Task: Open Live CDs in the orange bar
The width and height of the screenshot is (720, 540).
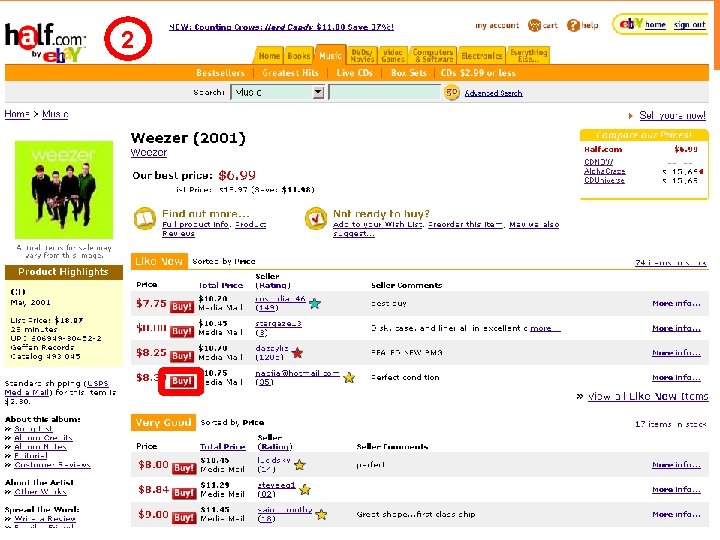Action: tap(354, 73)
